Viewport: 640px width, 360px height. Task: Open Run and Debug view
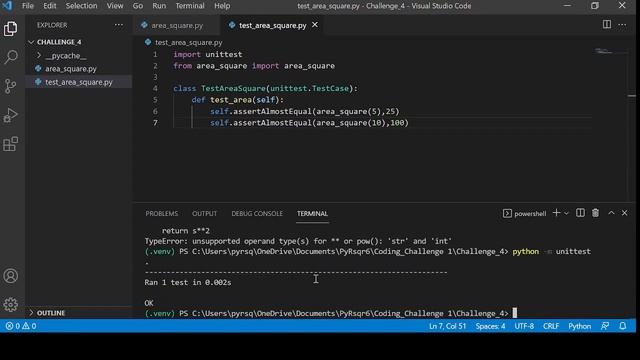click(x=11, y=116)
